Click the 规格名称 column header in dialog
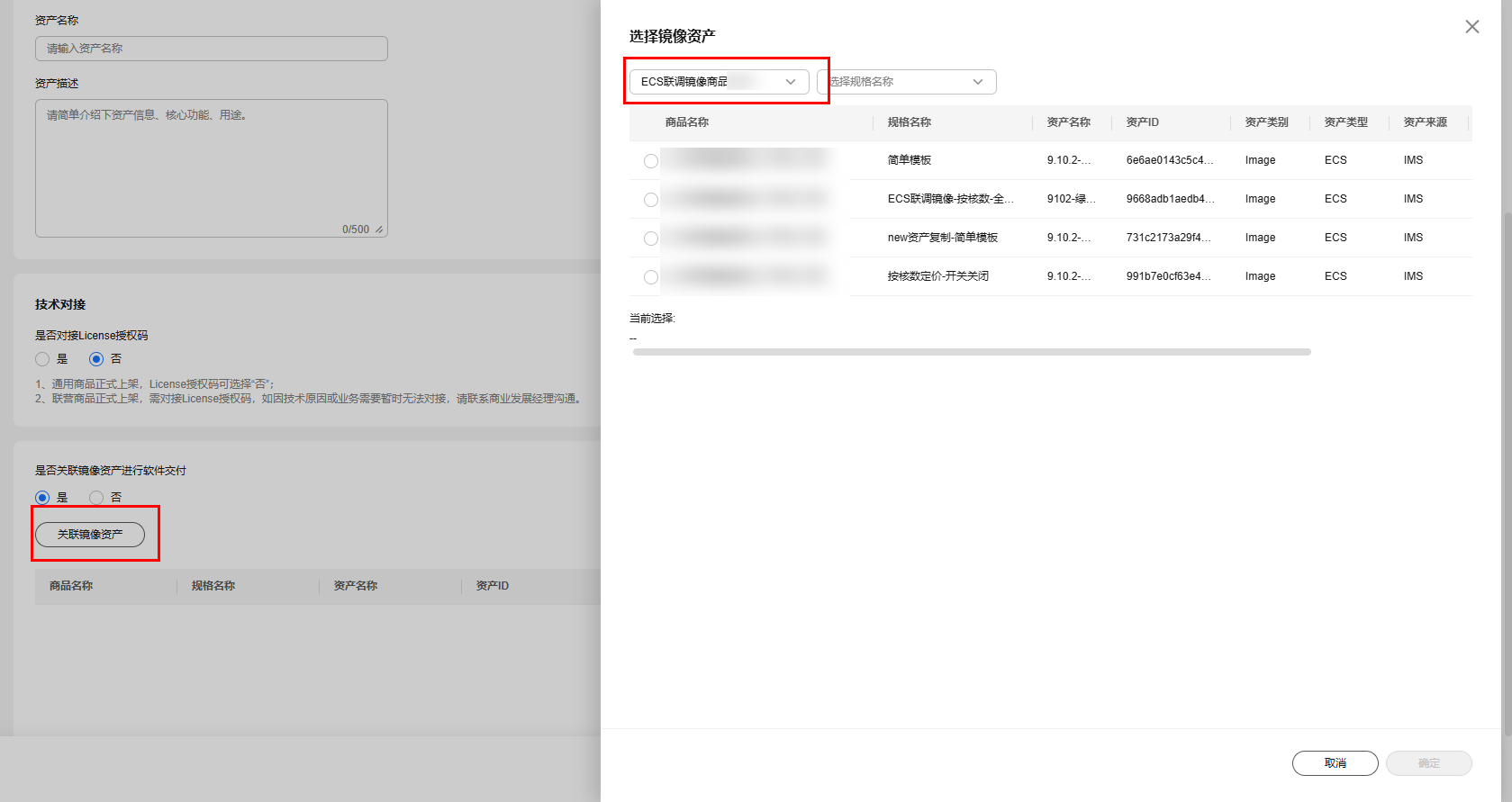The image size is (1512, 802). [x=909, y=122]
